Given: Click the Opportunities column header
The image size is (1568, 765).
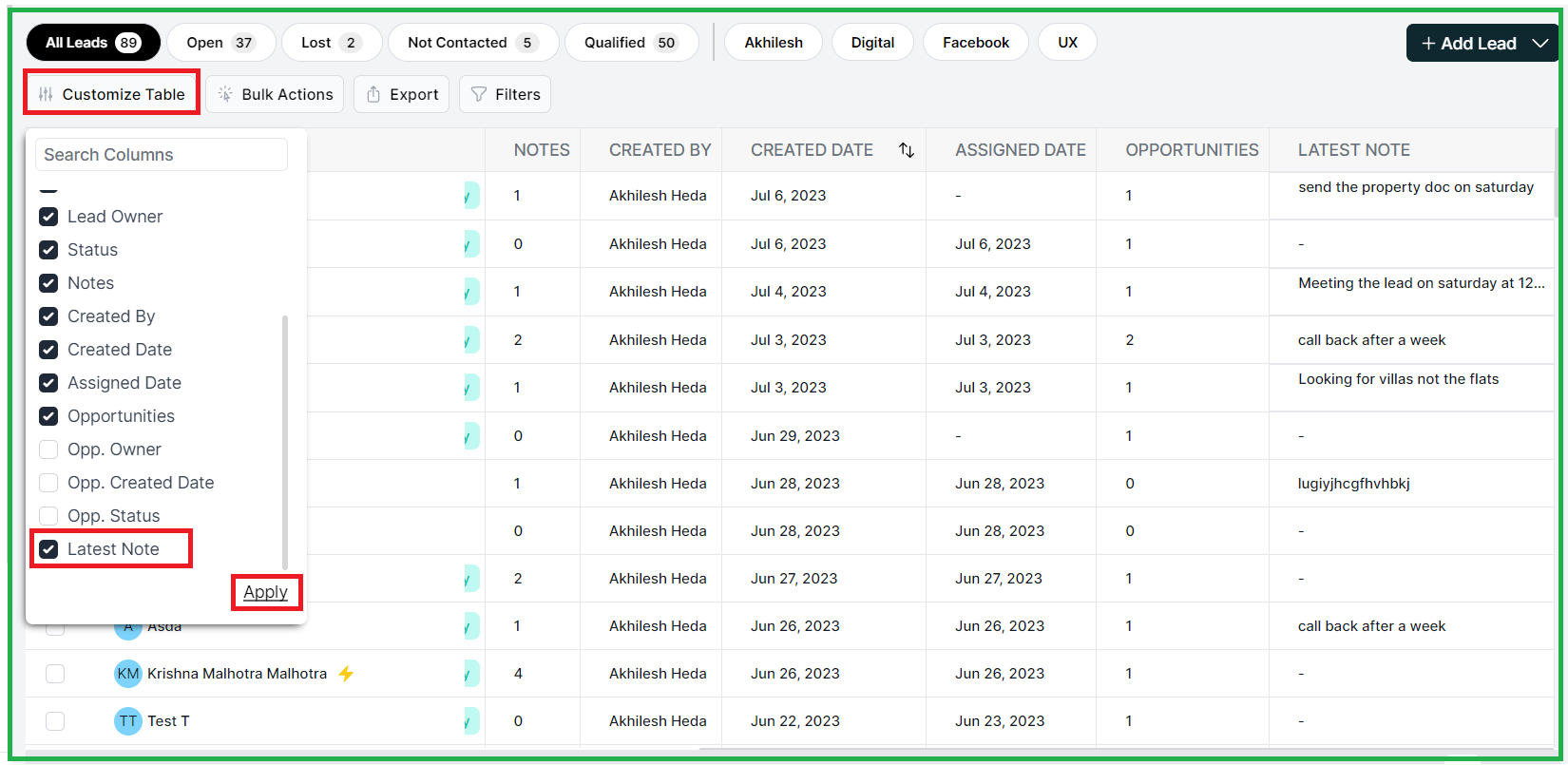Looking at the screenshot, I should (1192, 150).
